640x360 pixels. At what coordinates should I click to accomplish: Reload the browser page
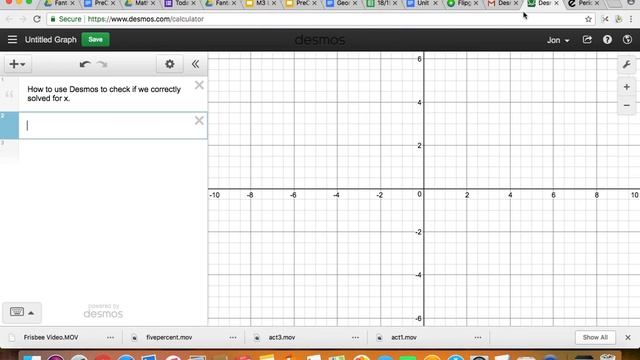click(37, 19)
